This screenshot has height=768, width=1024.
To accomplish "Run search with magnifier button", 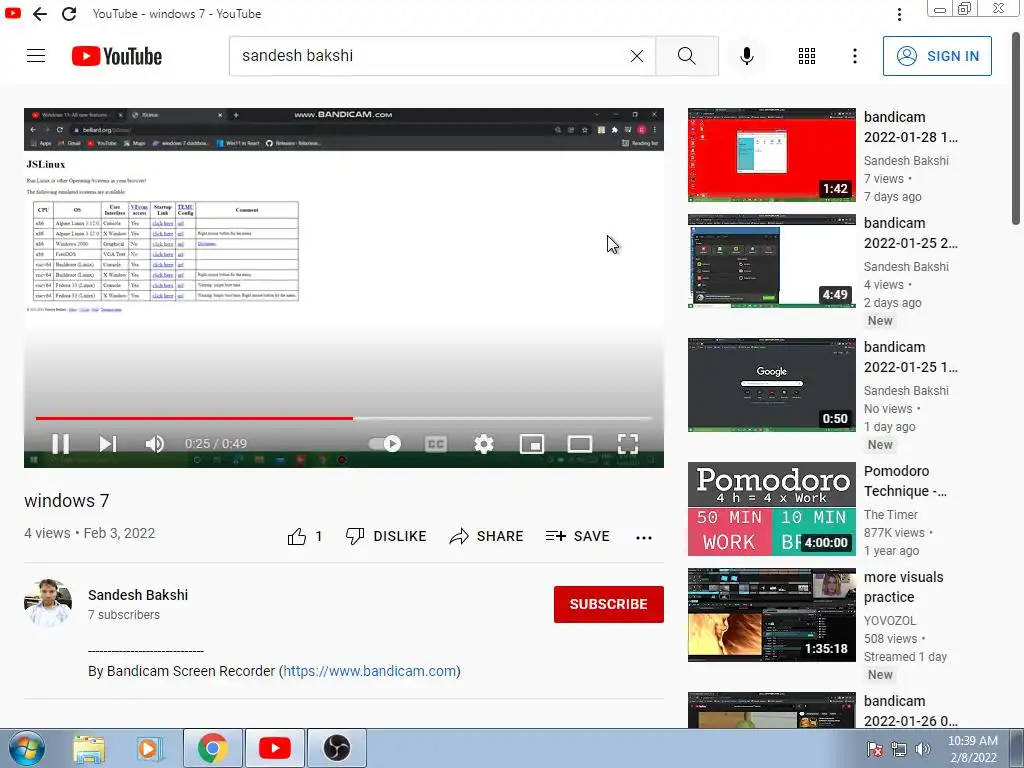I will coord(686,56).
